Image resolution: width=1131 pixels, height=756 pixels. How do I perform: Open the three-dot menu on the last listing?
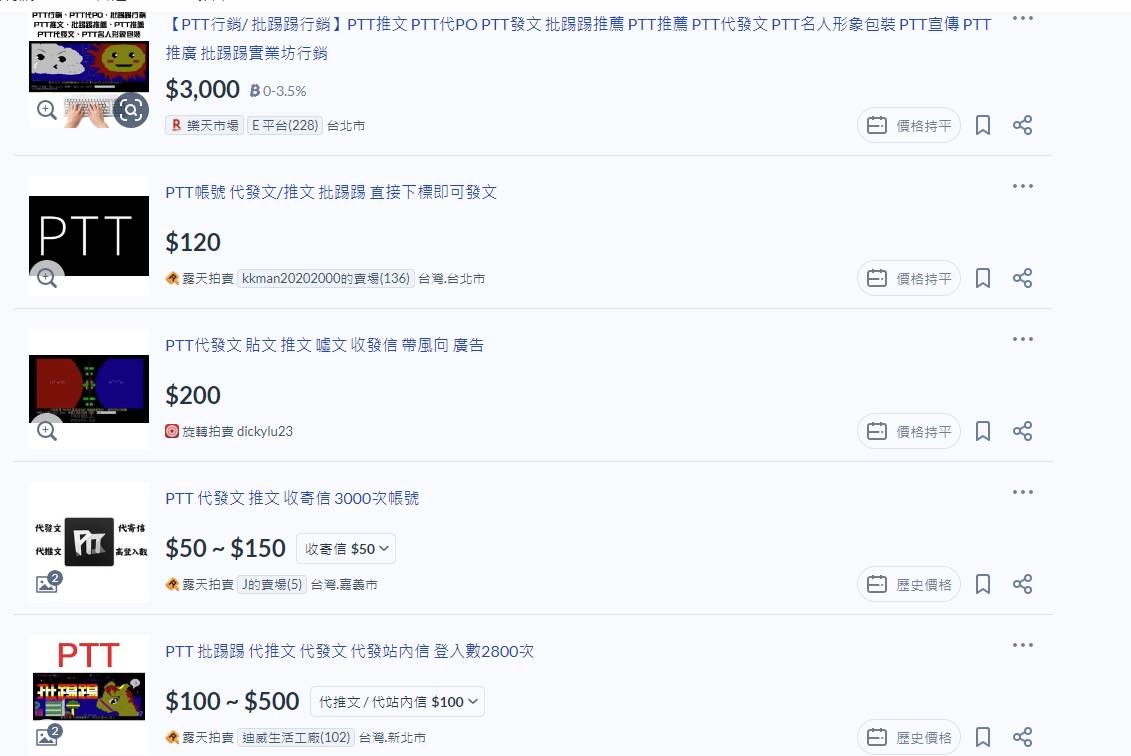1023,645
